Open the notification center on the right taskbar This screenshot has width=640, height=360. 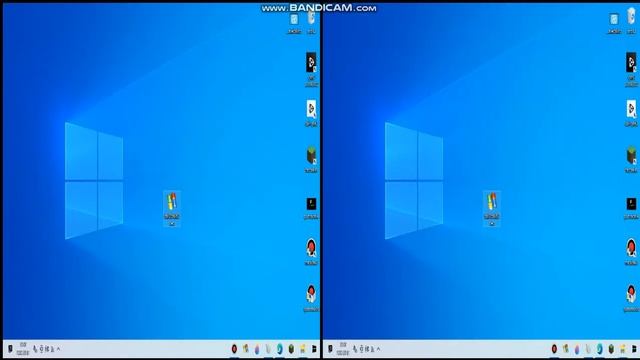click(x=330, y=349)
